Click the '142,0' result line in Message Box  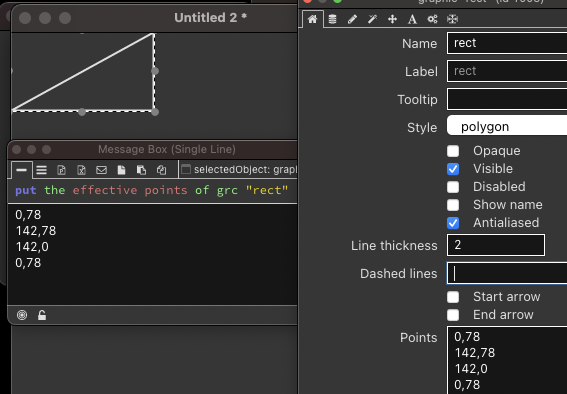pos(32,247)
